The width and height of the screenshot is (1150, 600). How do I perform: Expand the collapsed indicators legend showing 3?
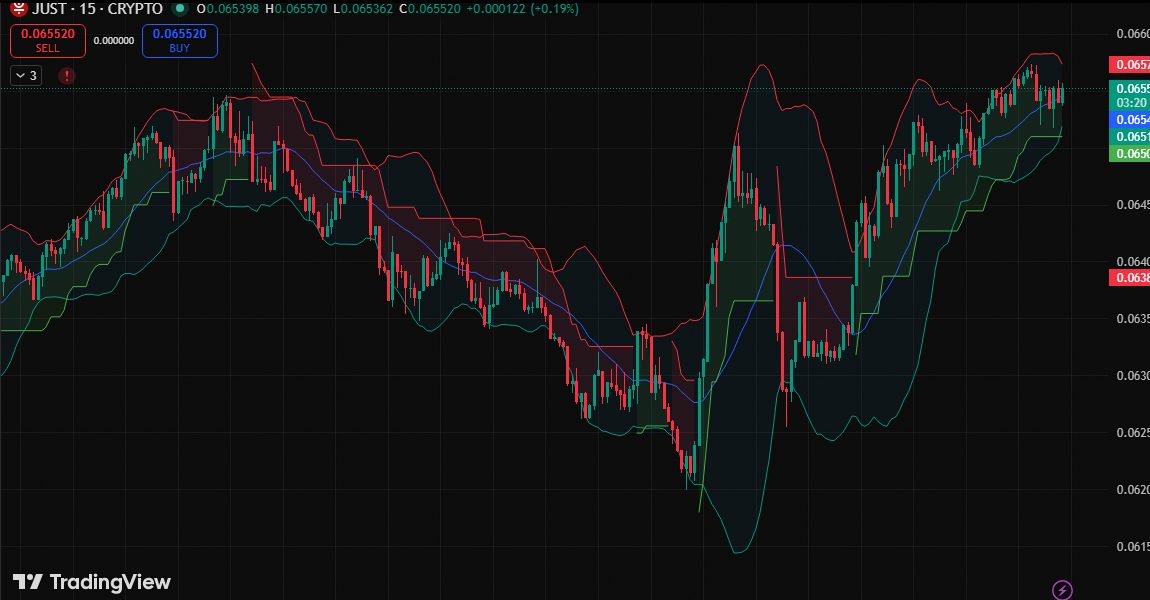[x=26, y=76]
